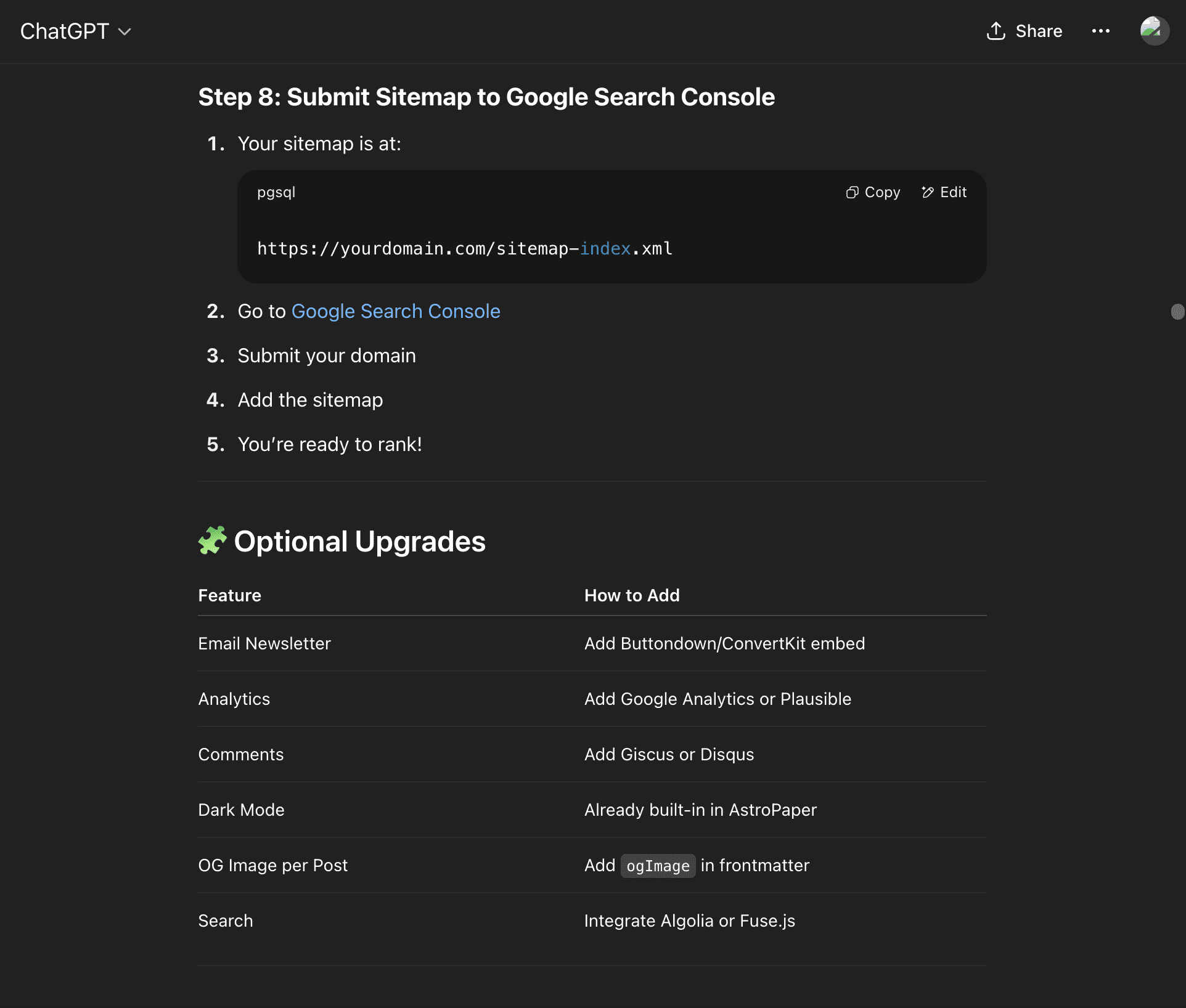Open the Google Search Console link
The image size is (1186, 1008).
(396, 311)
